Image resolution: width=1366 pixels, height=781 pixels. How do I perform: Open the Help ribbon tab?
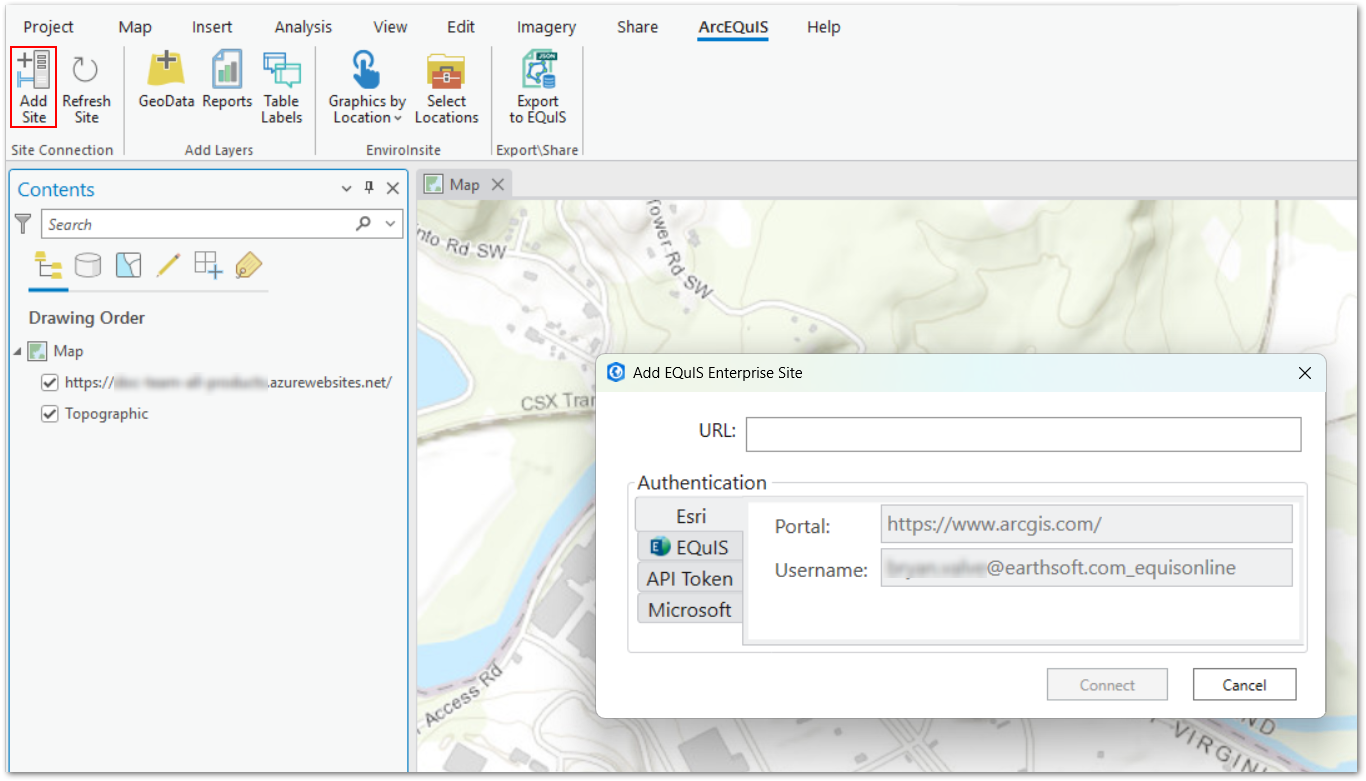click(823, 27)
